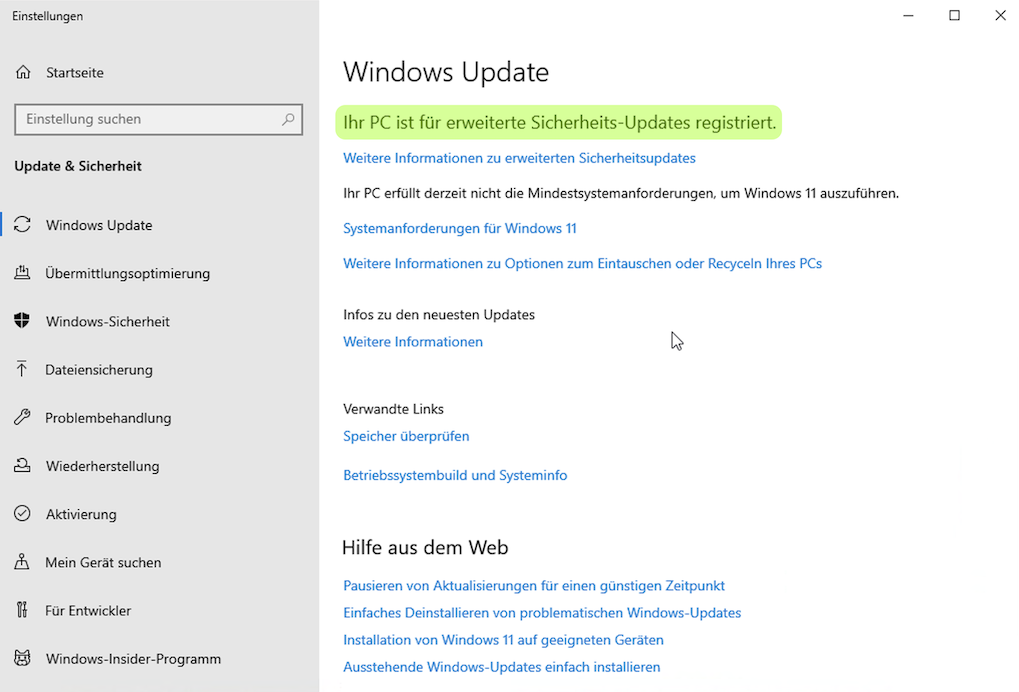Select the Aktivierung checkmark icon
Viewport: 1019px width, 692px height.
22,514
